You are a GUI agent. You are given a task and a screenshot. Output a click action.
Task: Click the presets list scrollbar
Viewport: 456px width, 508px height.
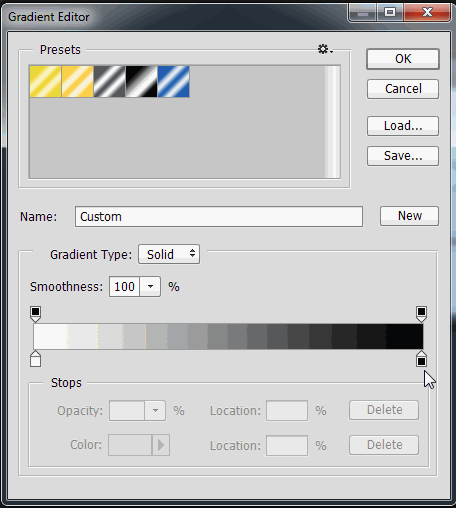(332, 122)
